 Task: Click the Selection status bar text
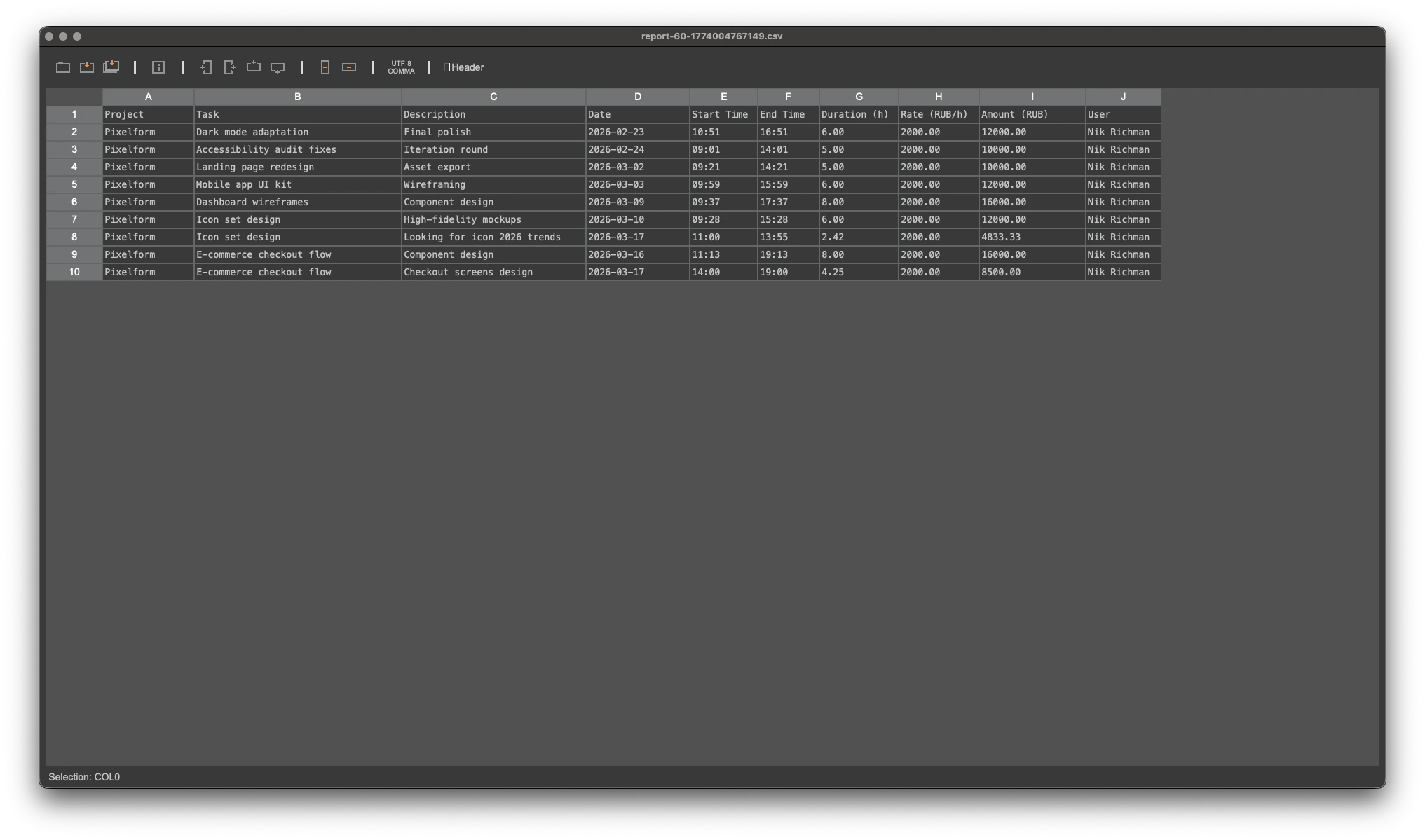point(83,776)
